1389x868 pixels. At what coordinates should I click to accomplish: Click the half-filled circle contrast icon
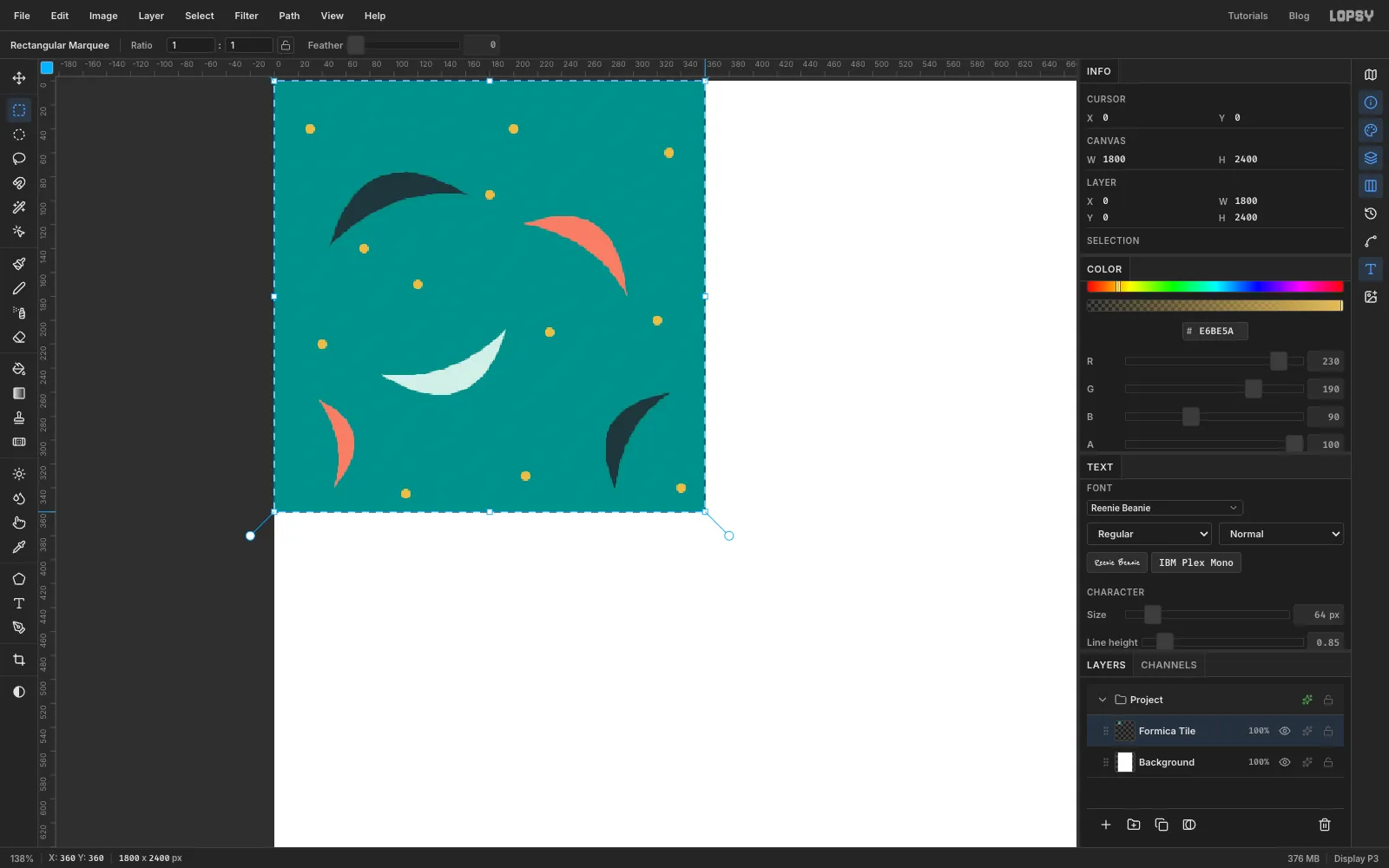click(x=19, y=692)
